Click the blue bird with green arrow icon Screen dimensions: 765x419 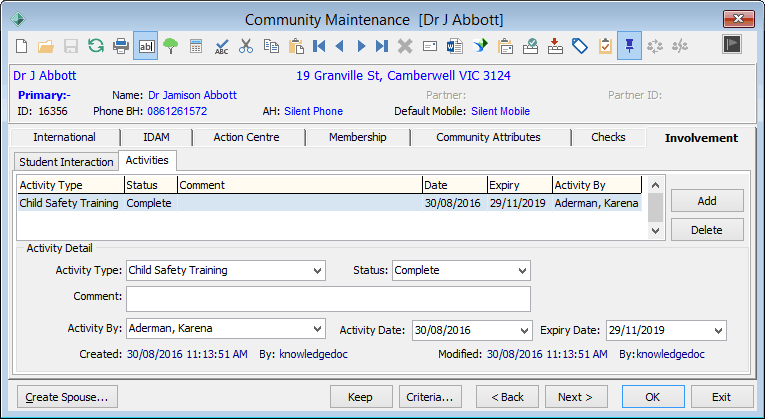click(x=480, y=46)
